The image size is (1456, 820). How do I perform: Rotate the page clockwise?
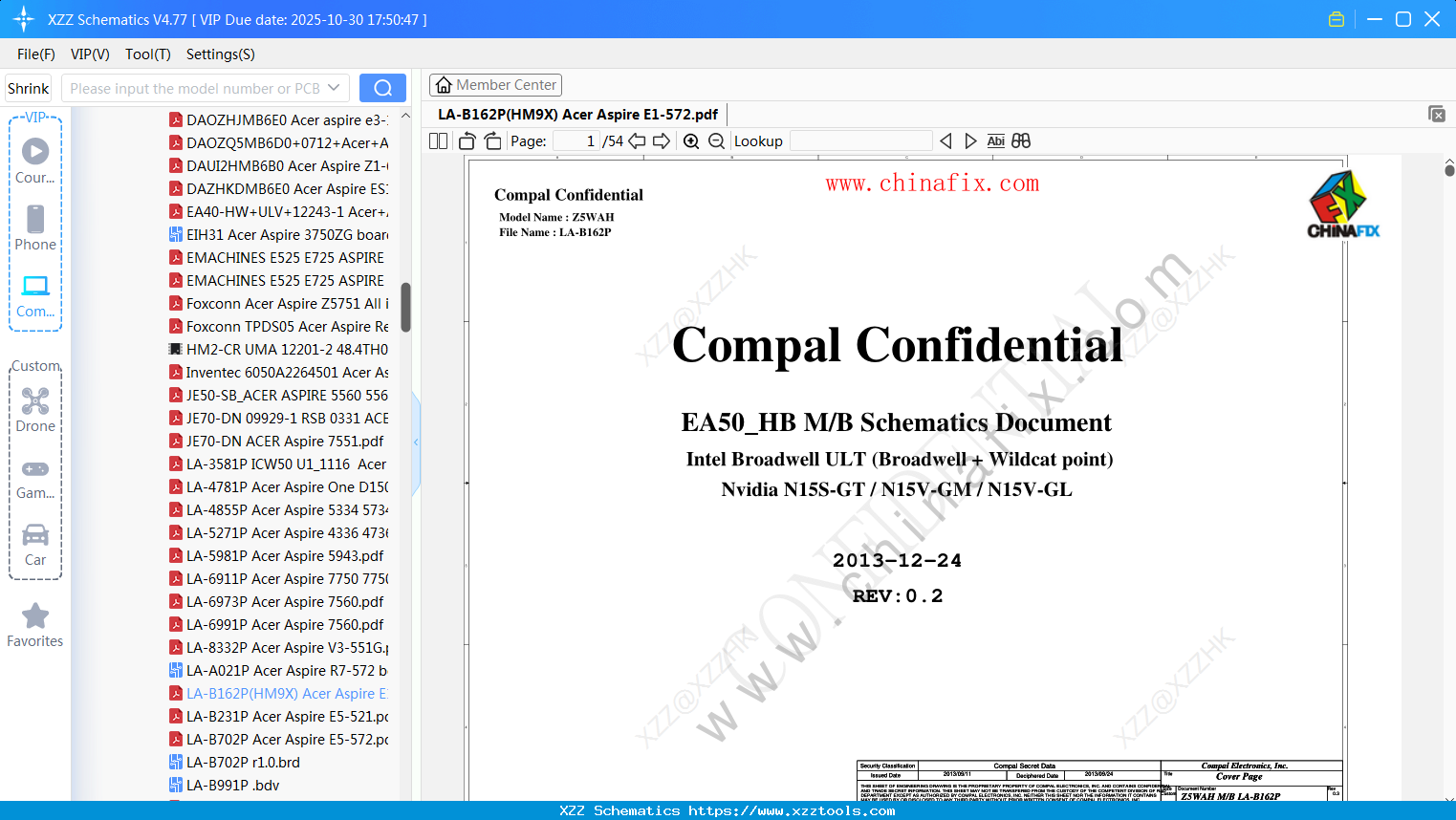click(492, 141)
